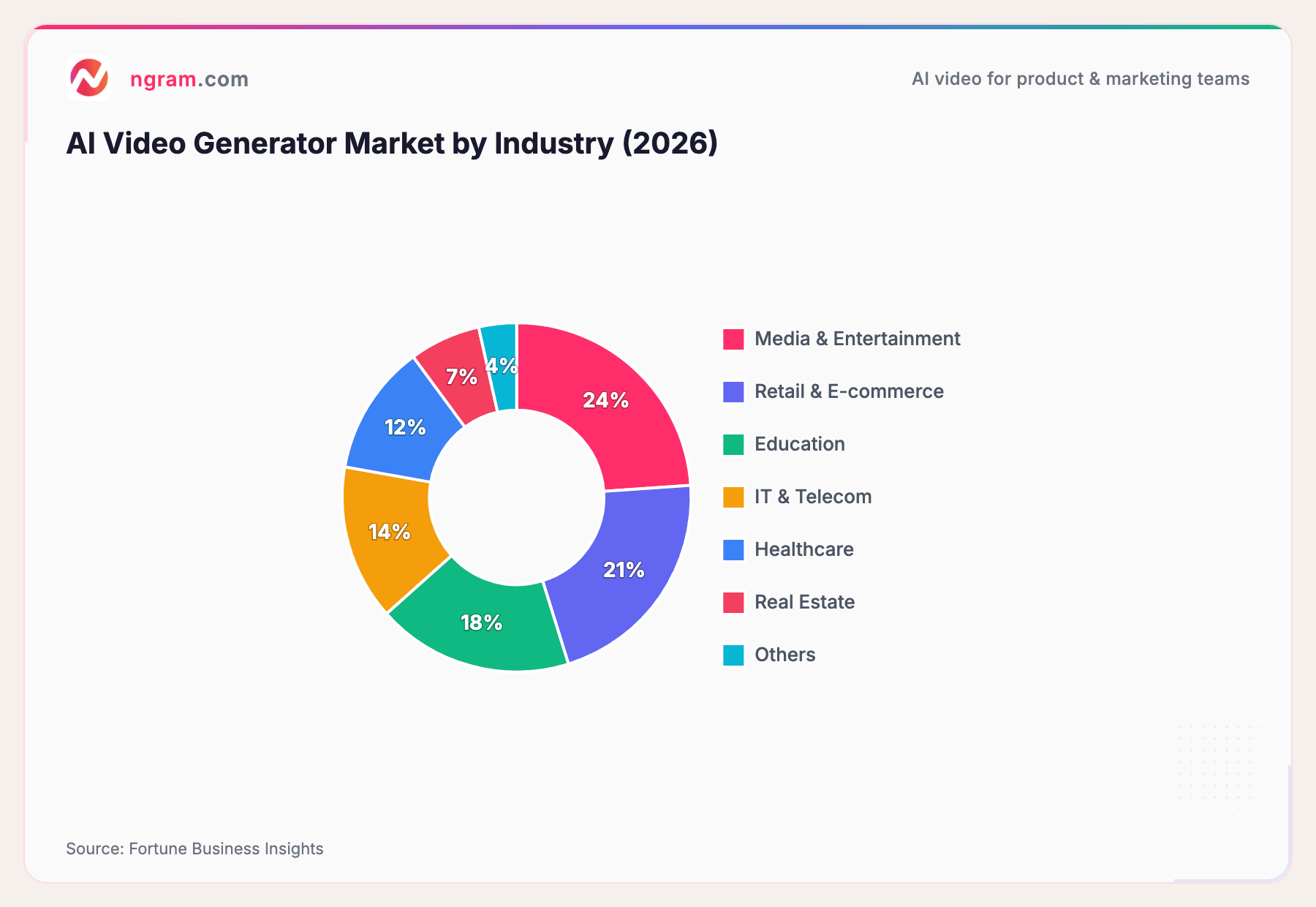1316x907 pixels.
Task: Select the Healthcare legend swatch
Action: [x=732, y=549]
